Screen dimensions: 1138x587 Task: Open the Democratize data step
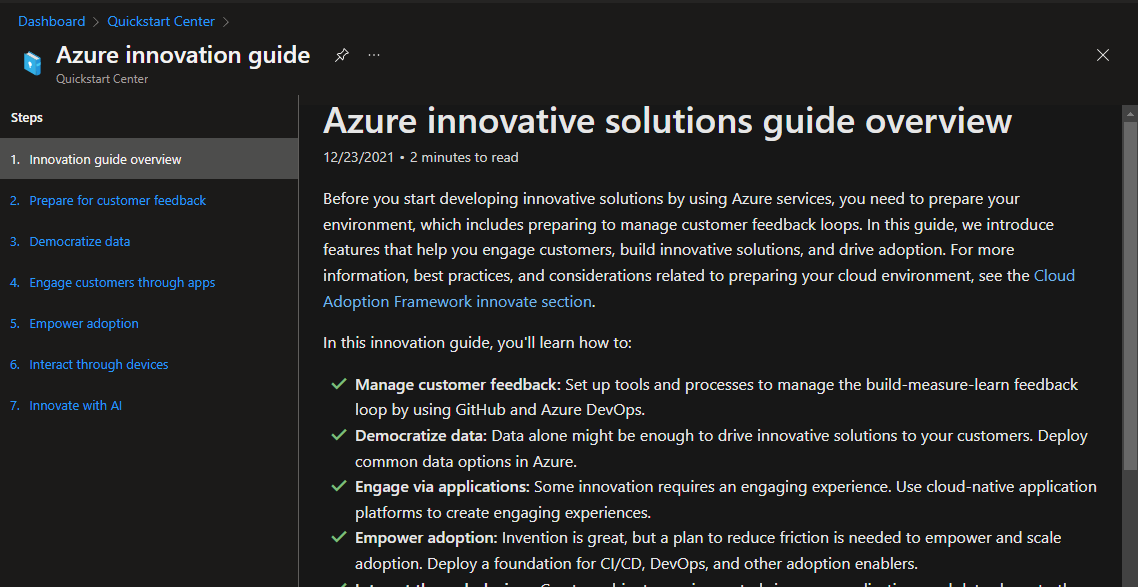coord(79,241)
